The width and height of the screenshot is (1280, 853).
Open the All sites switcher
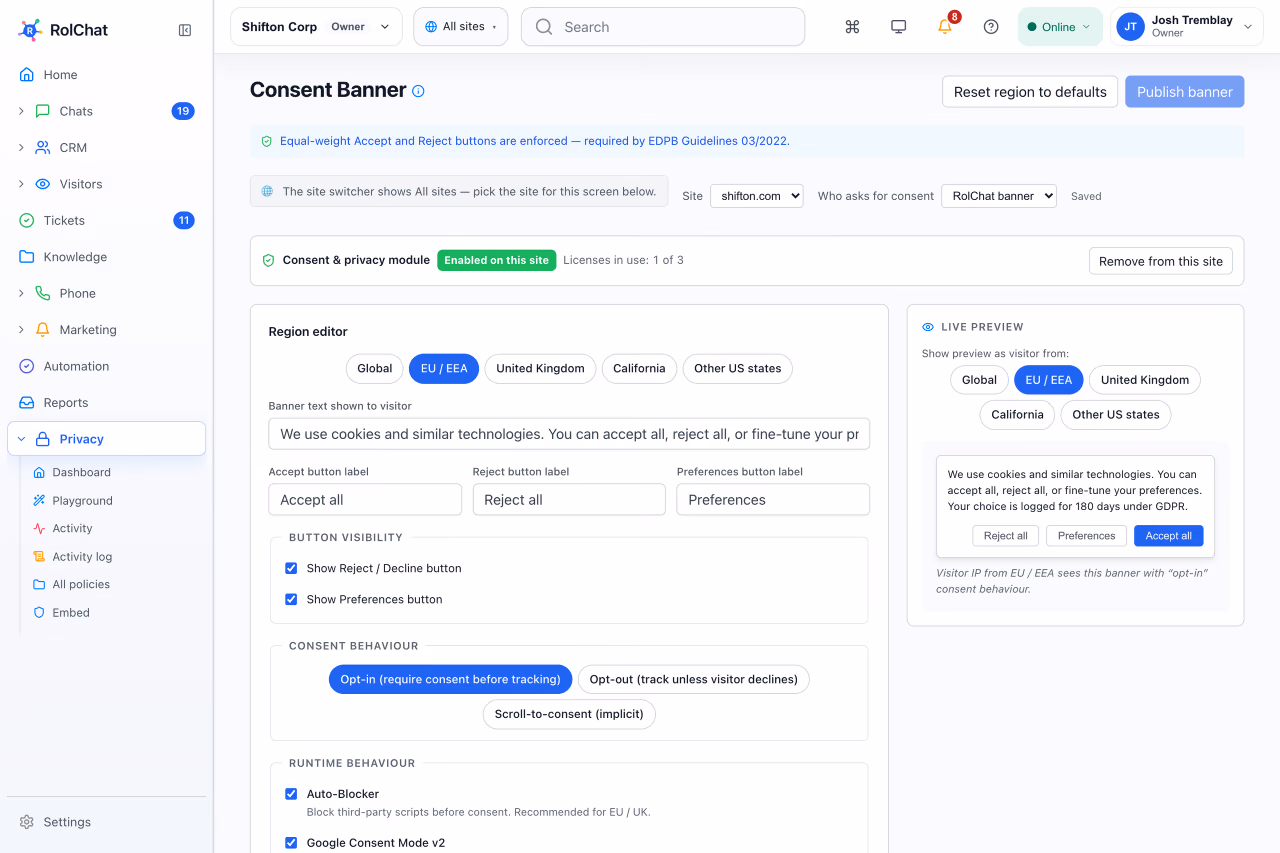460,27
